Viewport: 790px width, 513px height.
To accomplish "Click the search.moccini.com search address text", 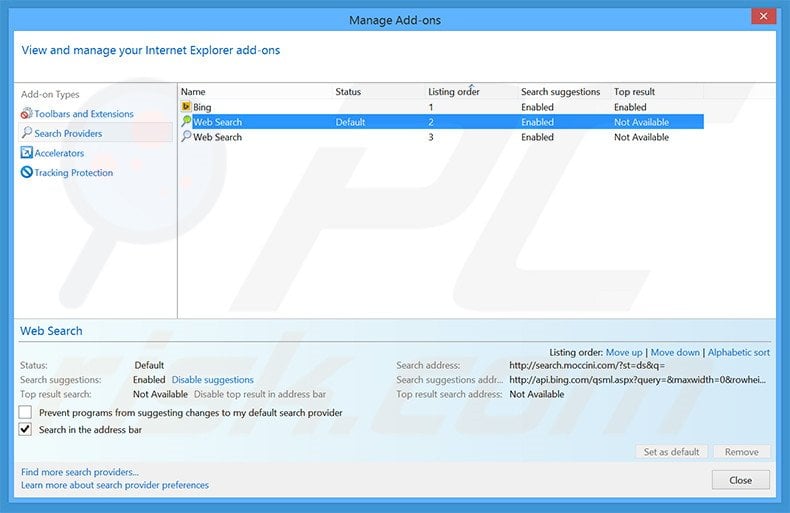I will 586,365.
